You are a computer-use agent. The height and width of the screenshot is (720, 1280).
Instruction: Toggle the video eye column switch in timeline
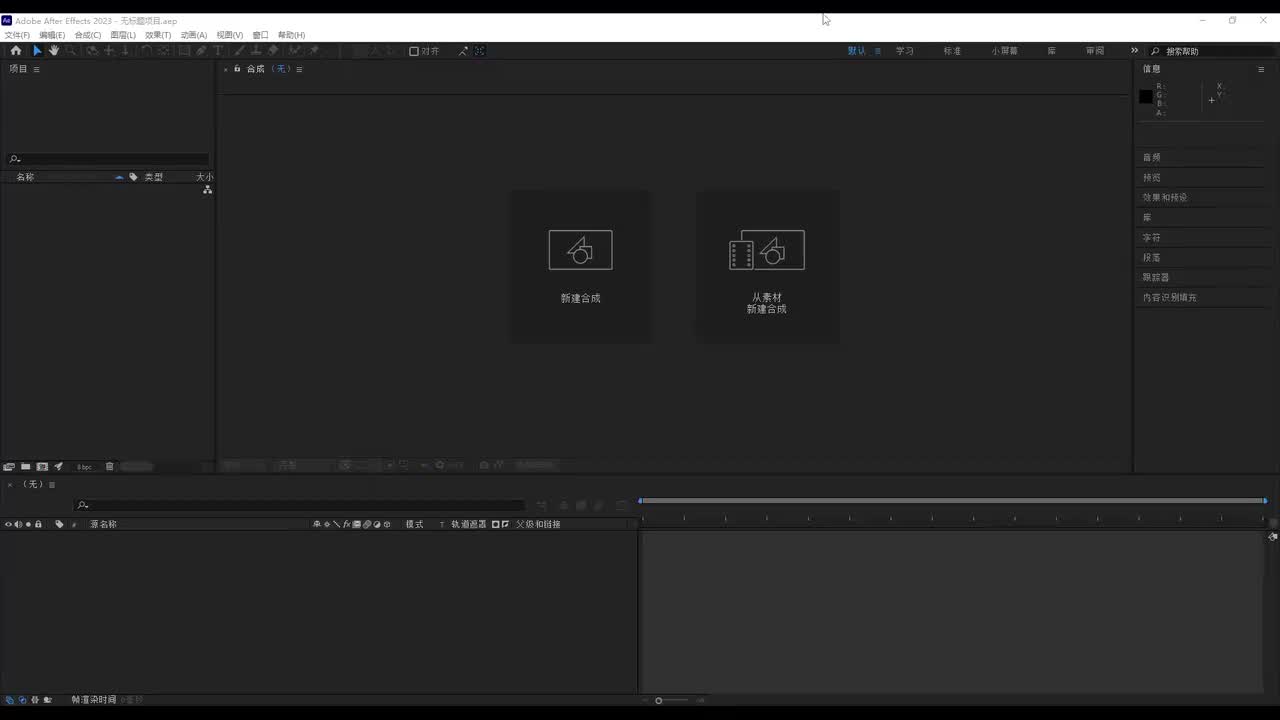(9, 524)
